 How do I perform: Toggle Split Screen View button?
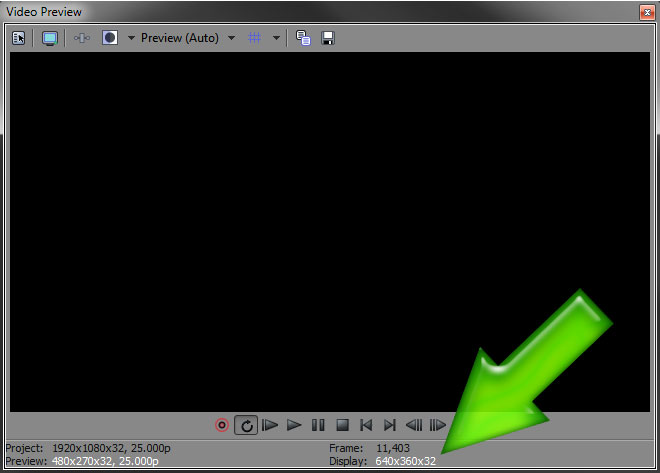pos(110,38)
